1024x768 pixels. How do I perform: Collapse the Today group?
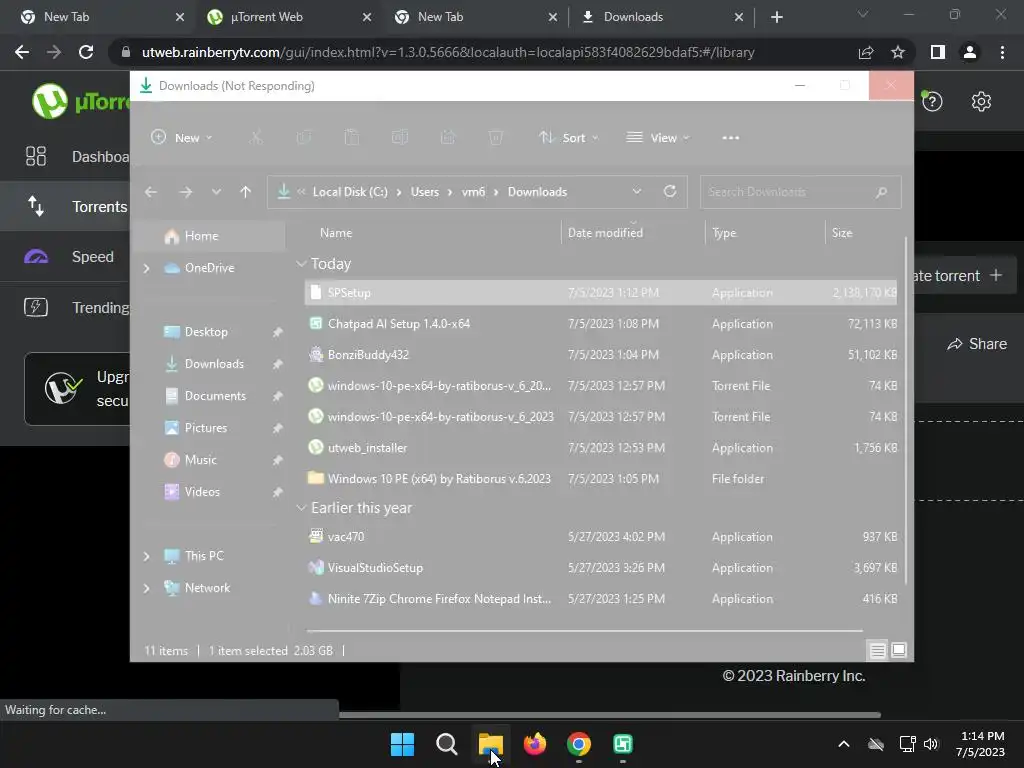301,264
